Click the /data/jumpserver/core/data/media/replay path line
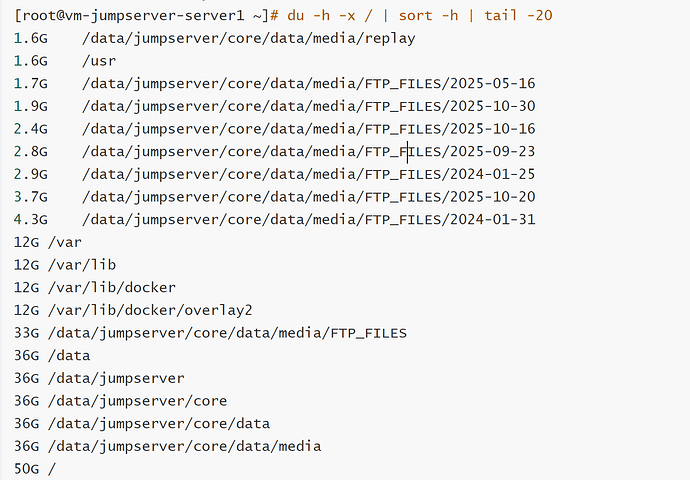The width and height of the screenshot is (690, 480). 249,38
